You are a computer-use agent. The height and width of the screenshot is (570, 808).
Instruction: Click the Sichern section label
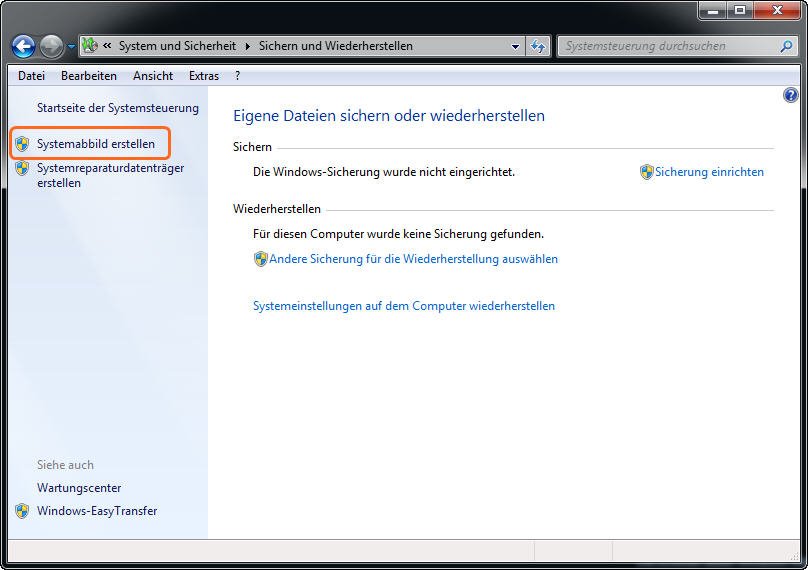coord(252,147)
